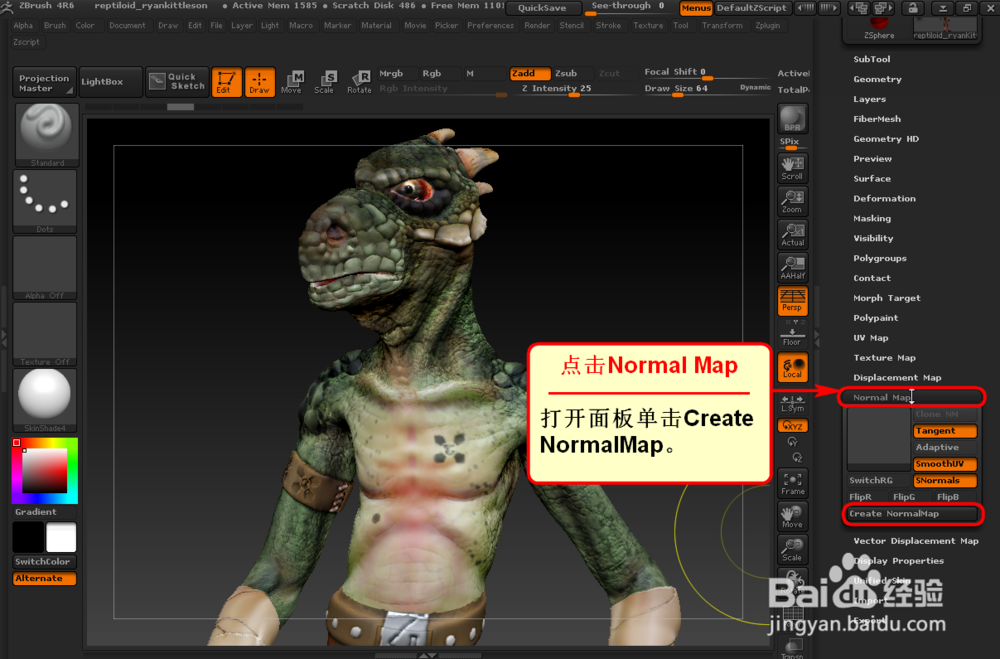Open the Texture menu
This screenshot has height=659, width=1000.
coord(648,26)
